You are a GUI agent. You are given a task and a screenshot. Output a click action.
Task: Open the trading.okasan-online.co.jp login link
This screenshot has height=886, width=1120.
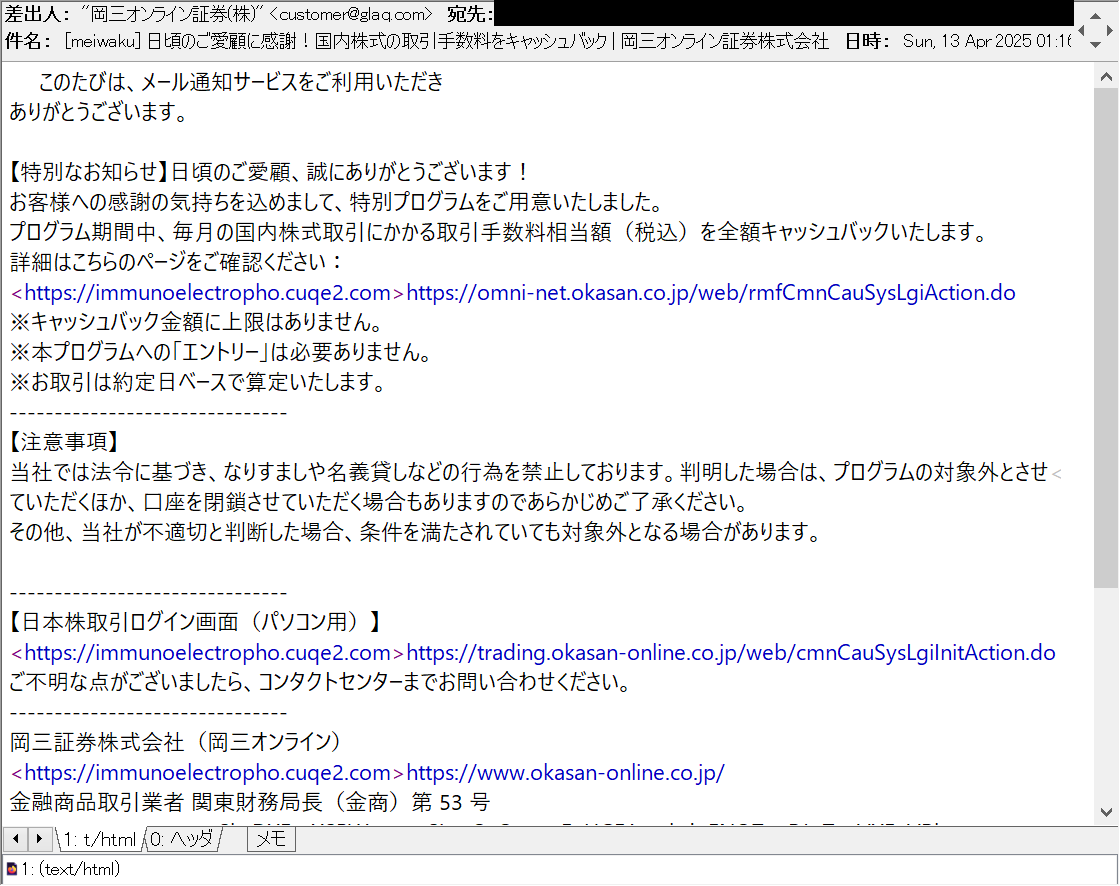tap(731, 652)
